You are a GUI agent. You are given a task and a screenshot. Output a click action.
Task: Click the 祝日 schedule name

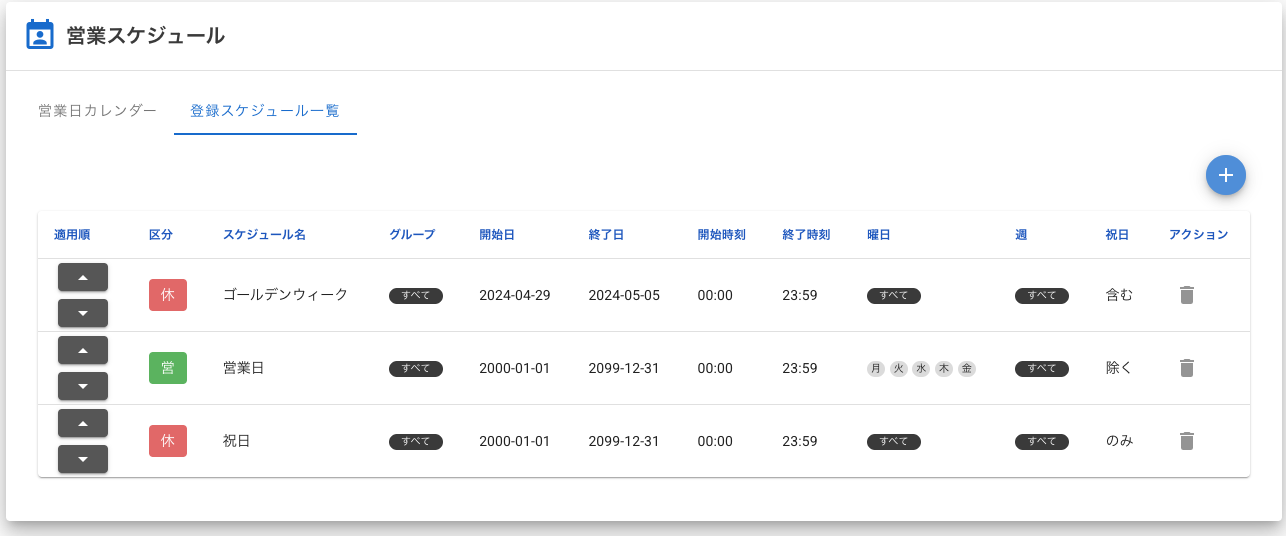(x=236, y=441)
